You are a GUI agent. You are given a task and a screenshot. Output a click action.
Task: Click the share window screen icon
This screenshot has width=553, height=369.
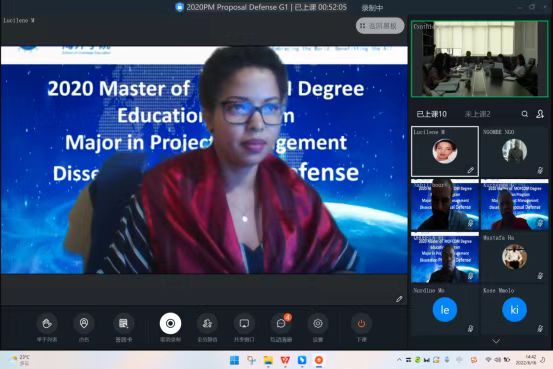pos(244,323)
